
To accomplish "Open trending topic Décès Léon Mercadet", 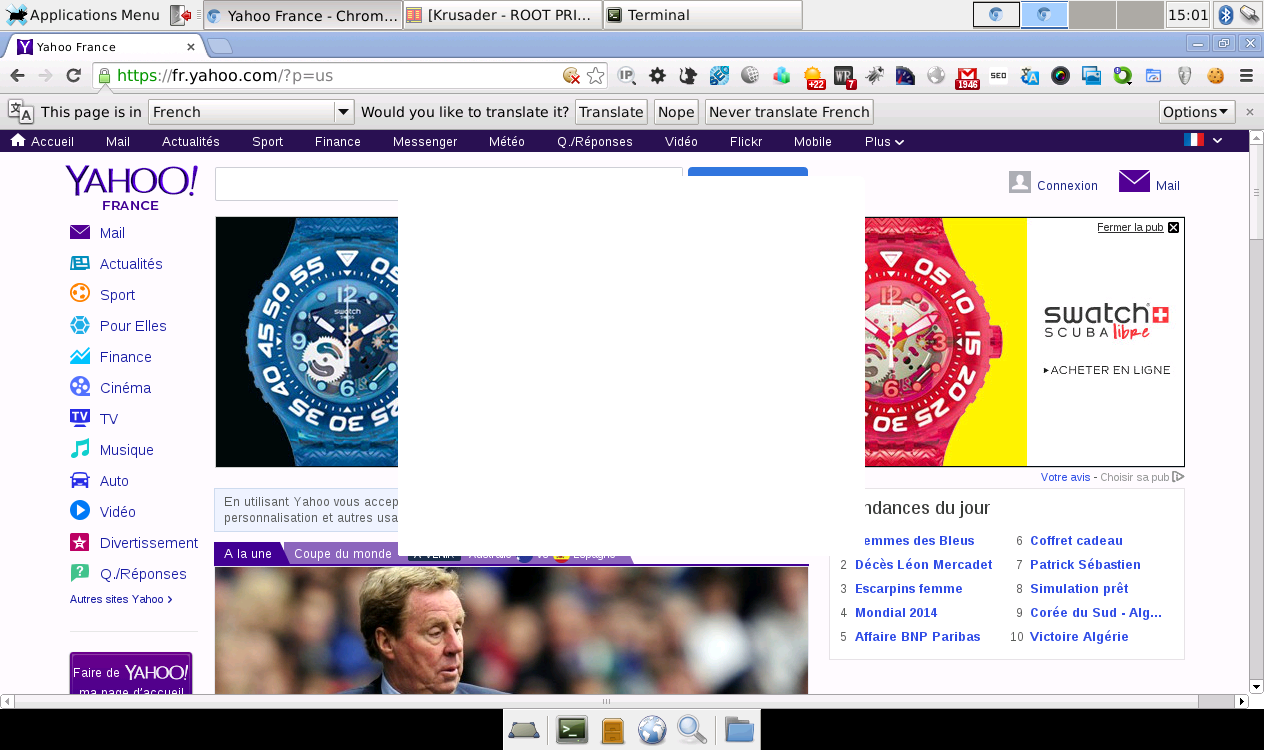I will pos(923,565).
